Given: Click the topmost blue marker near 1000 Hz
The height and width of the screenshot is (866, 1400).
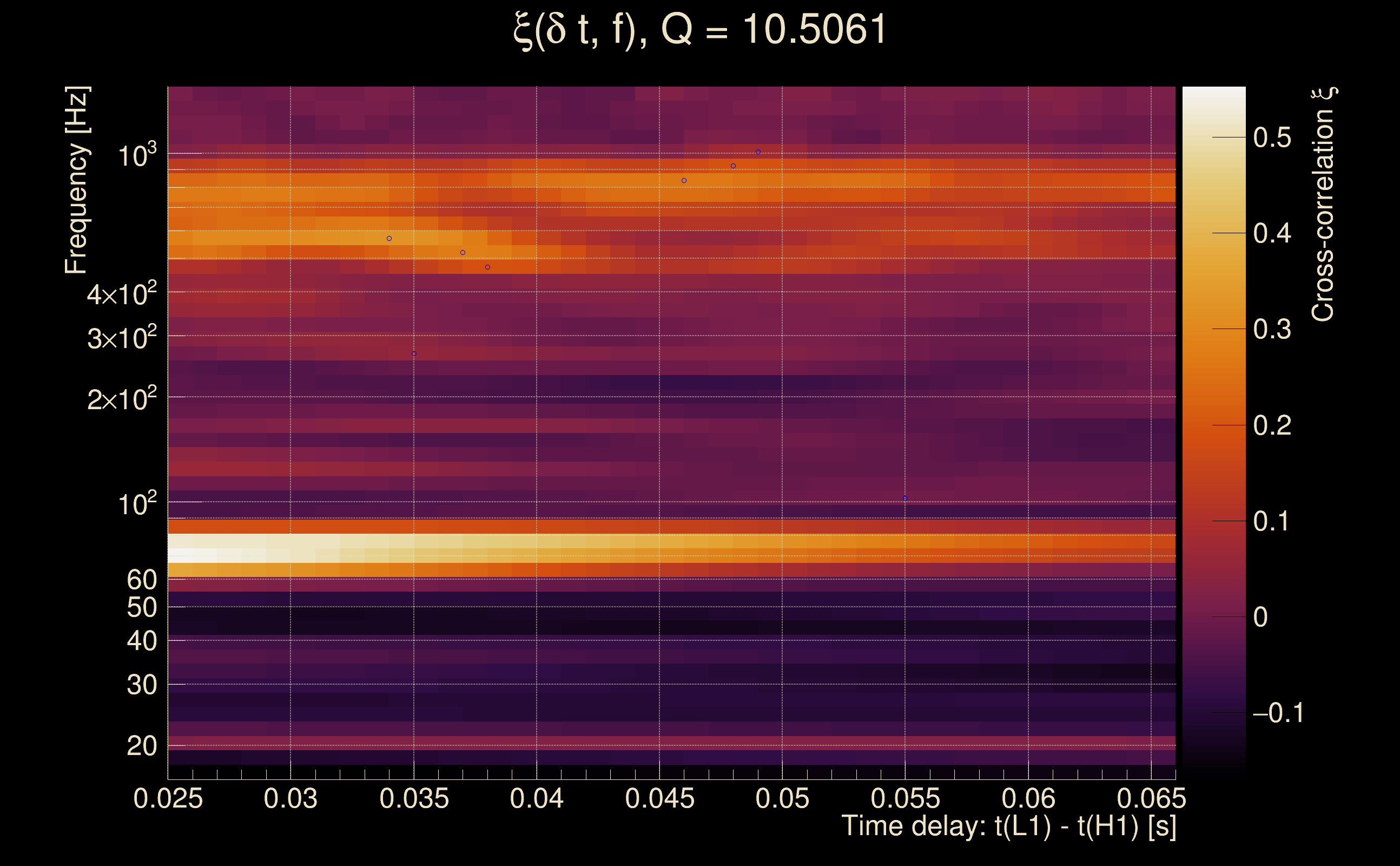Looking at the screenshot, I should 758,152.
